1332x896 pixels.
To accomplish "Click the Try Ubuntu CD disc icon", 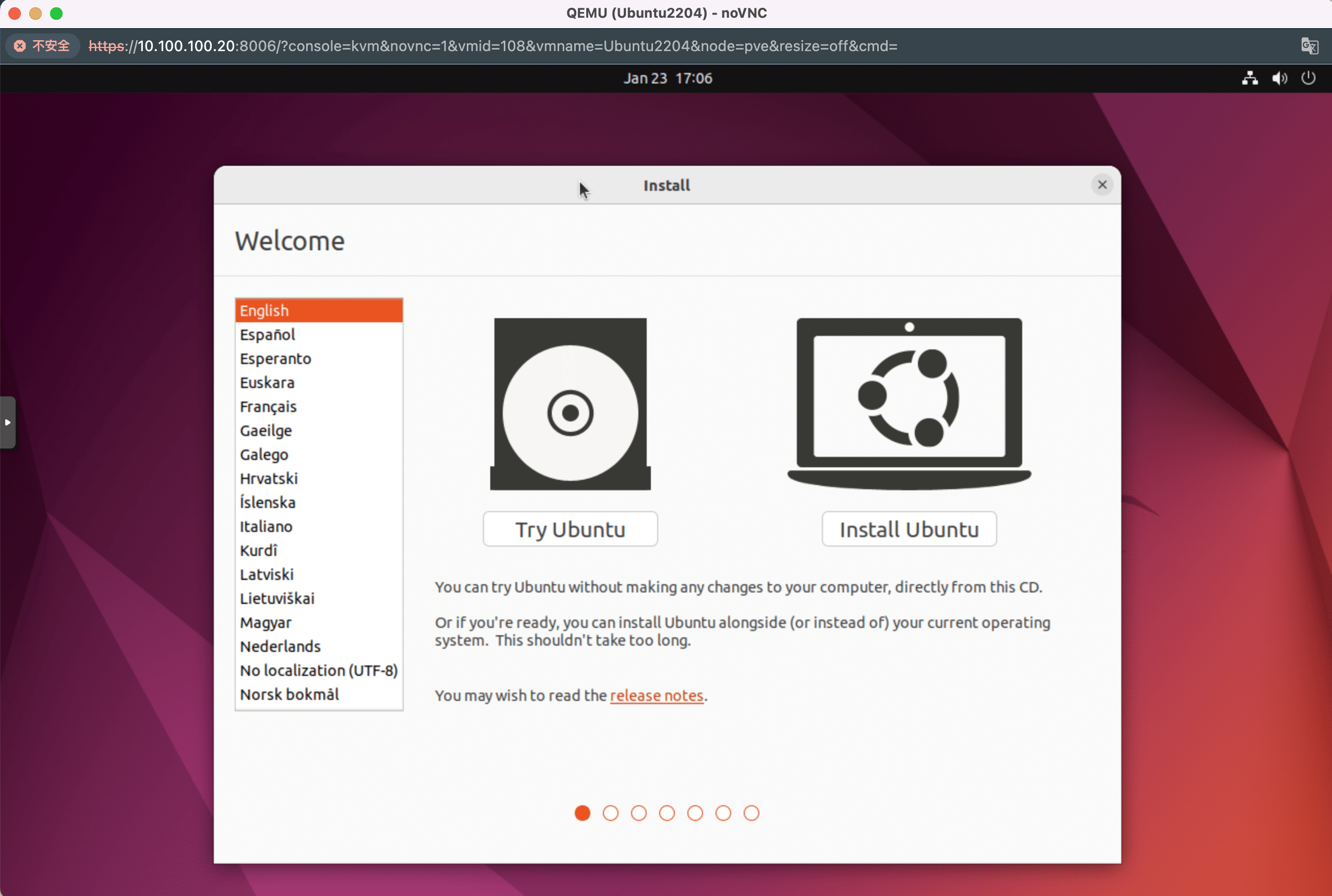I will click(570, 404).
